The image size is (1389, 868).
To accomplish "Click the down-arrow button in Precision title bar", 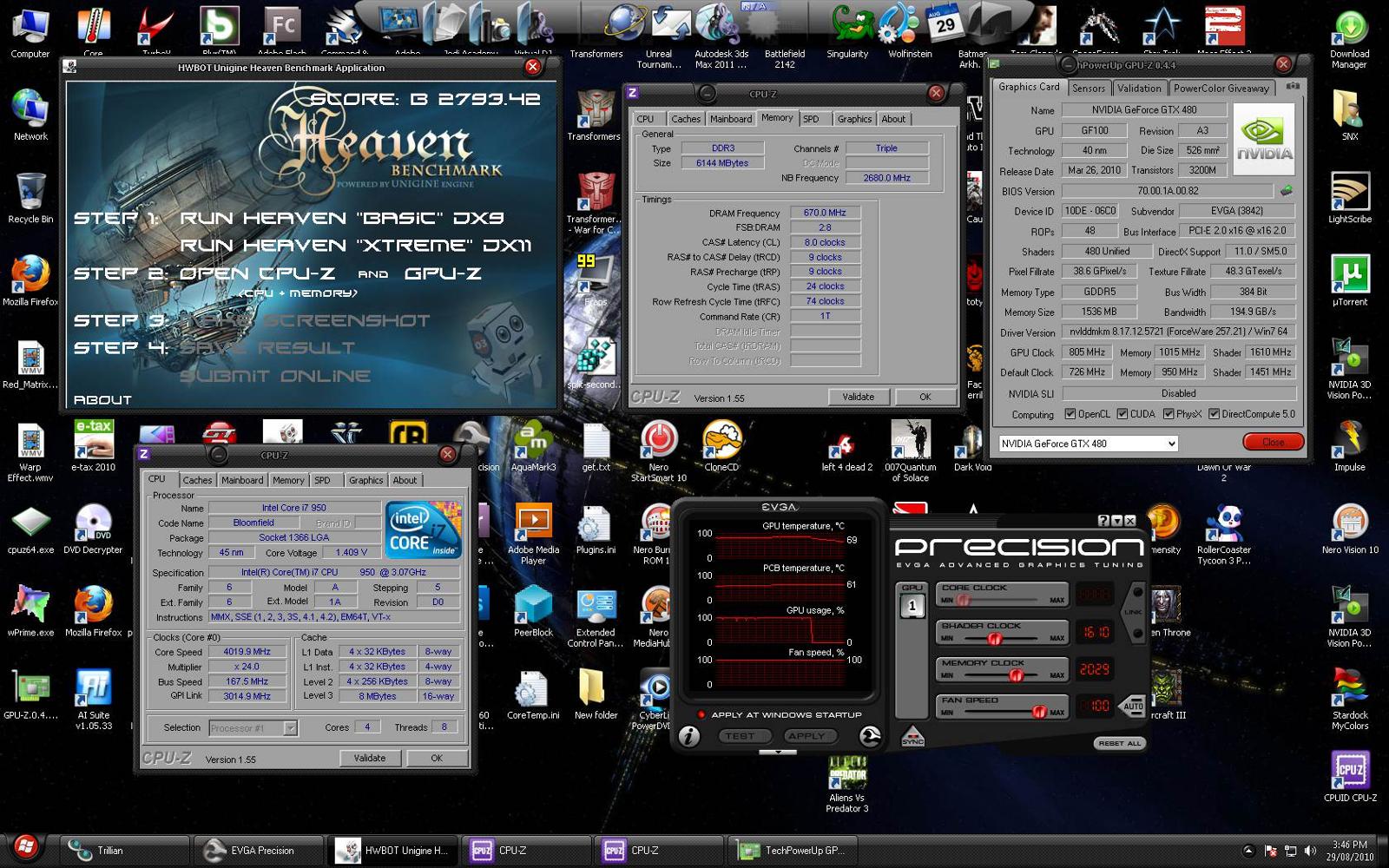I will [x=1116, y=521].
